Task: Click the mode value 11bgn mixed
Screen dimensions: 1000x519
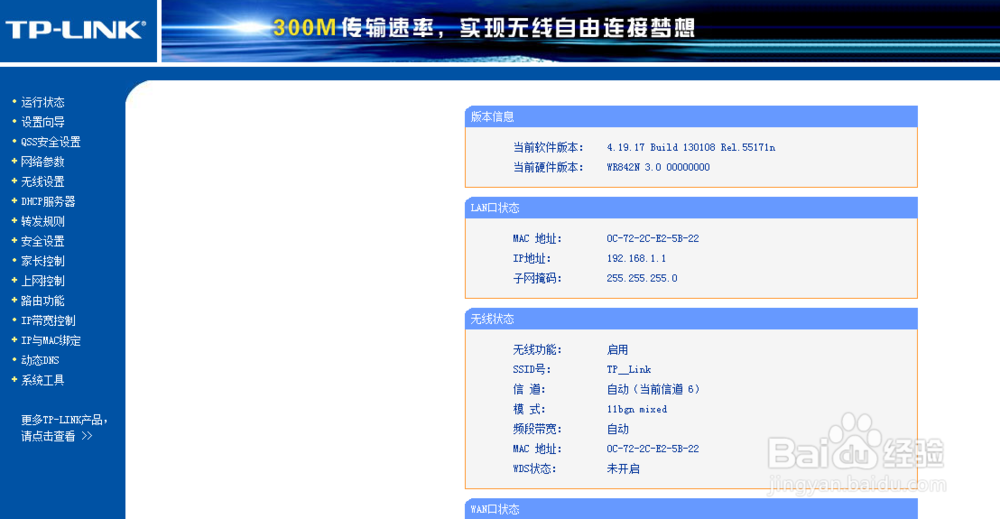Action: [x=636, y=409]
